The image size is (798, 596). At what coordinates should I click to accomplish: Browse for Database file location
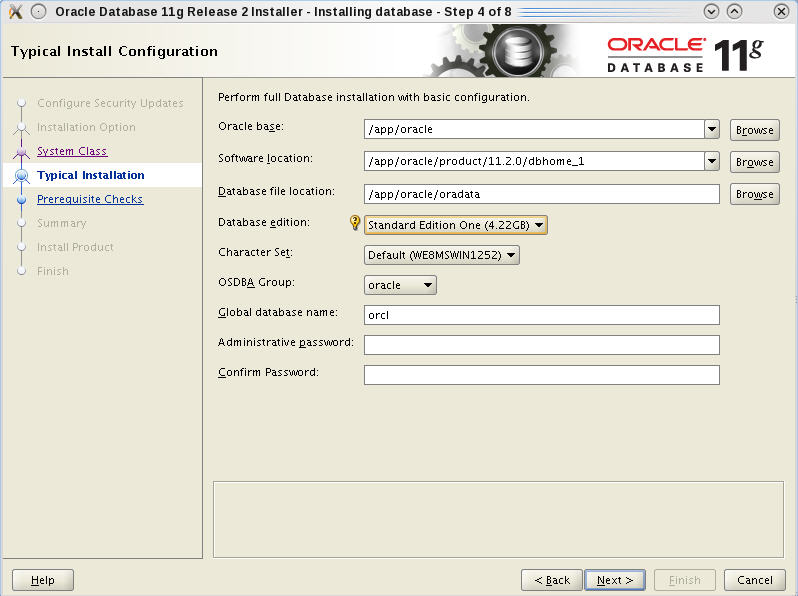point(754,194)
